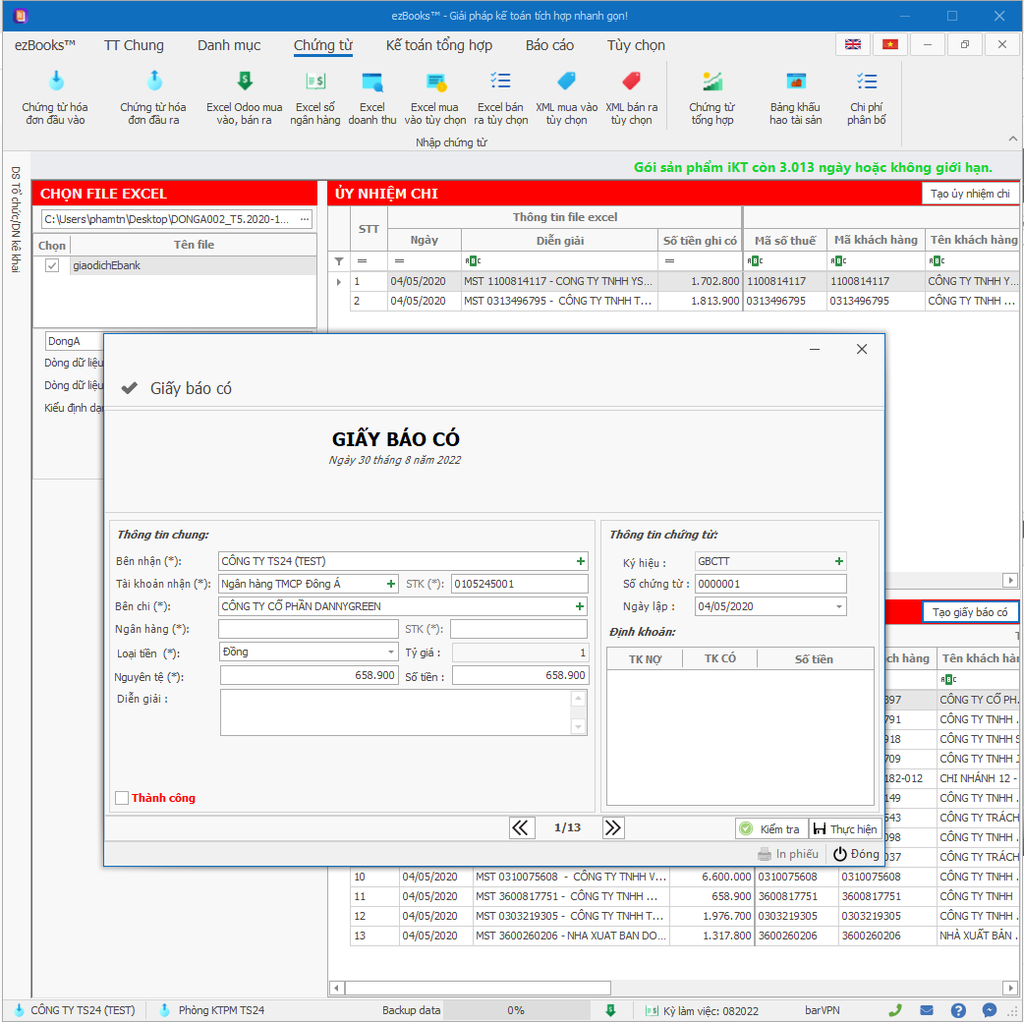The width and height of the screenshot is (1024, 1022).
Task: Expand the Loại tiền dropdown
Action: pyautogui.click(x=391, y=652)
